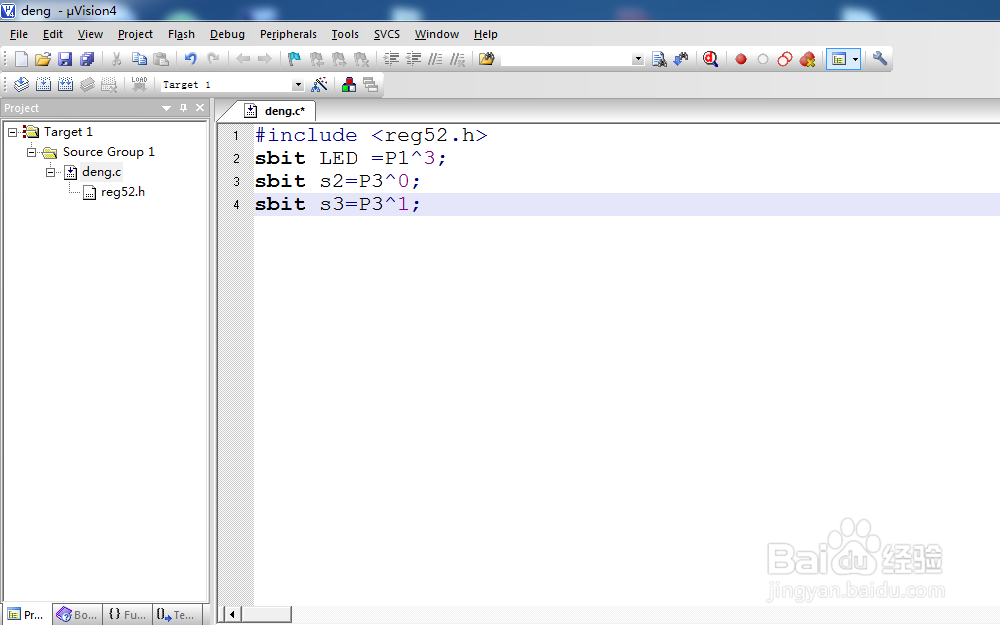
Task: Open the Project menu
Action: 135,34
